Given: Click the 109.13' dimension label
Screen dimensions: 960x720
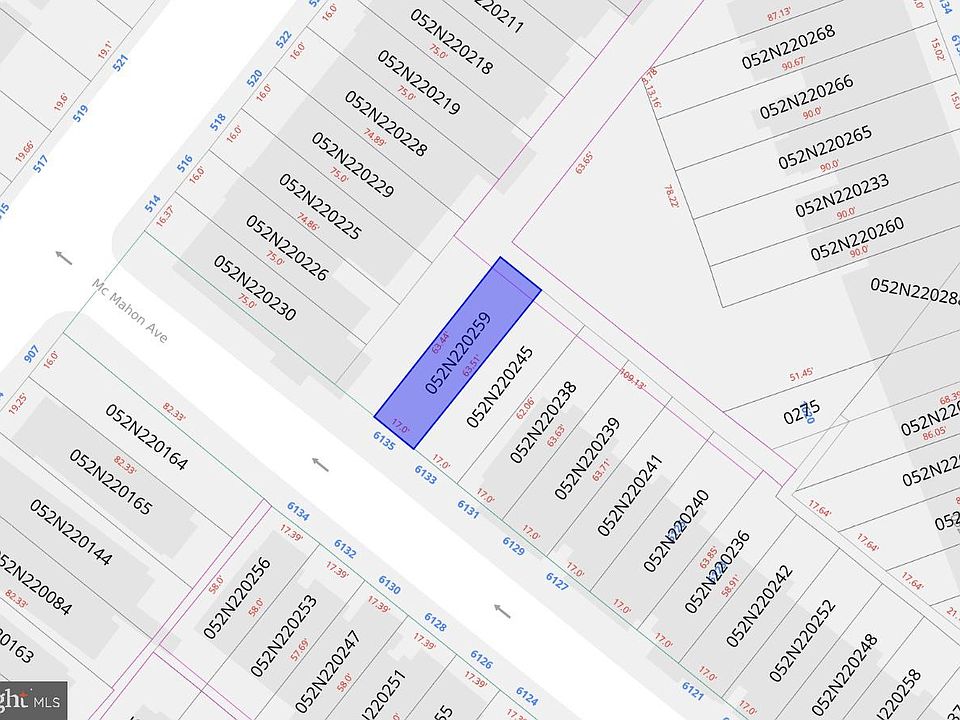Looking at the screenshot, I should 632,378.
